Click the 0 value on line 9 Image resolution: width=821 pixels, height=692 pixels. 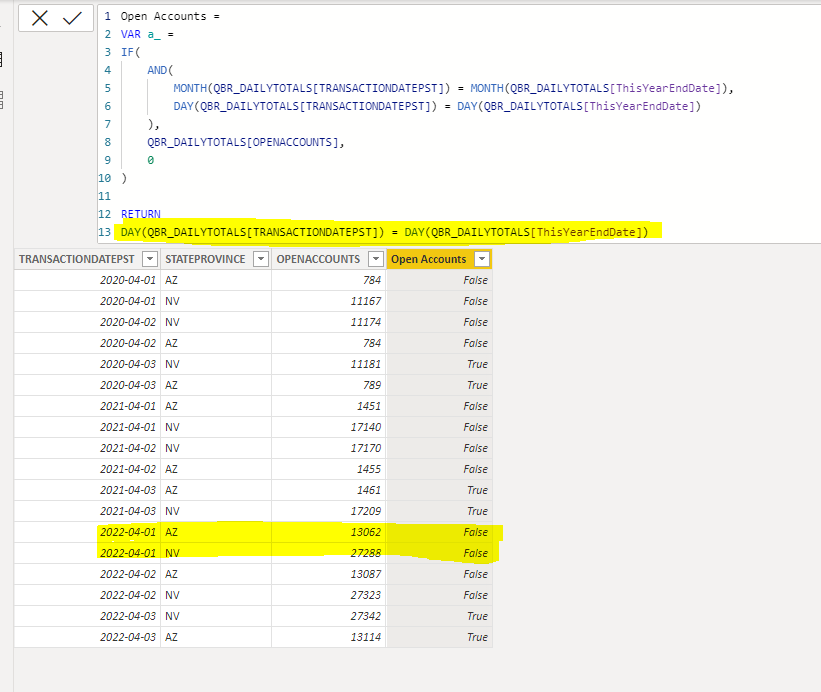[x=150, y=160]
